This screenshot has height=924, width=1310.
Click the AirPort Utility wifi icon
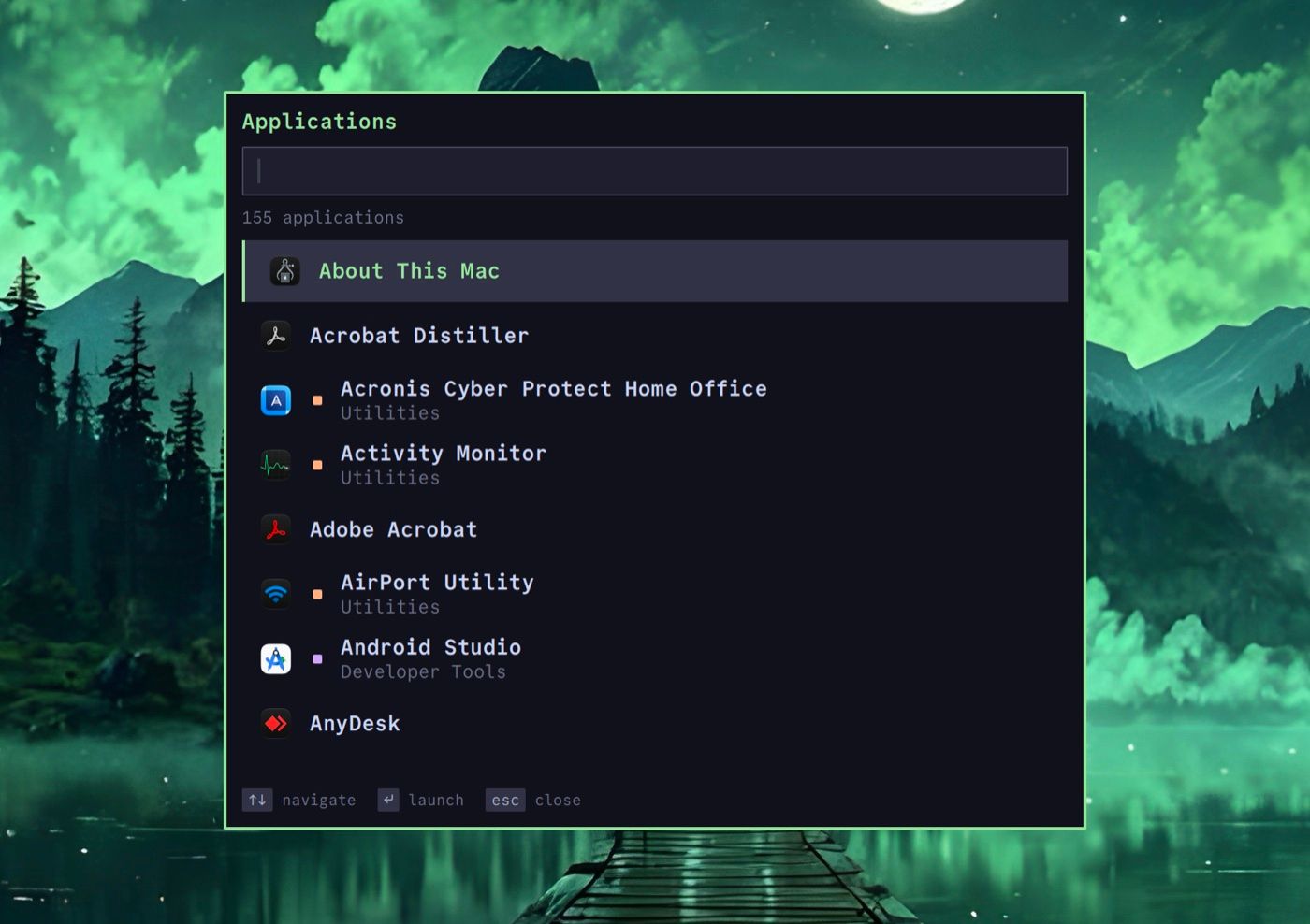[x=276, y=594]
